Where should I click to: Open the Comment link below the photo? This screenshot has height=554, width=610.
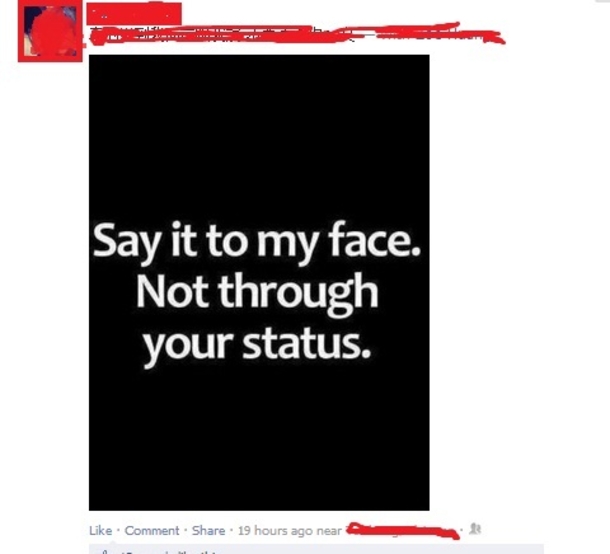[x=152, y=530]
